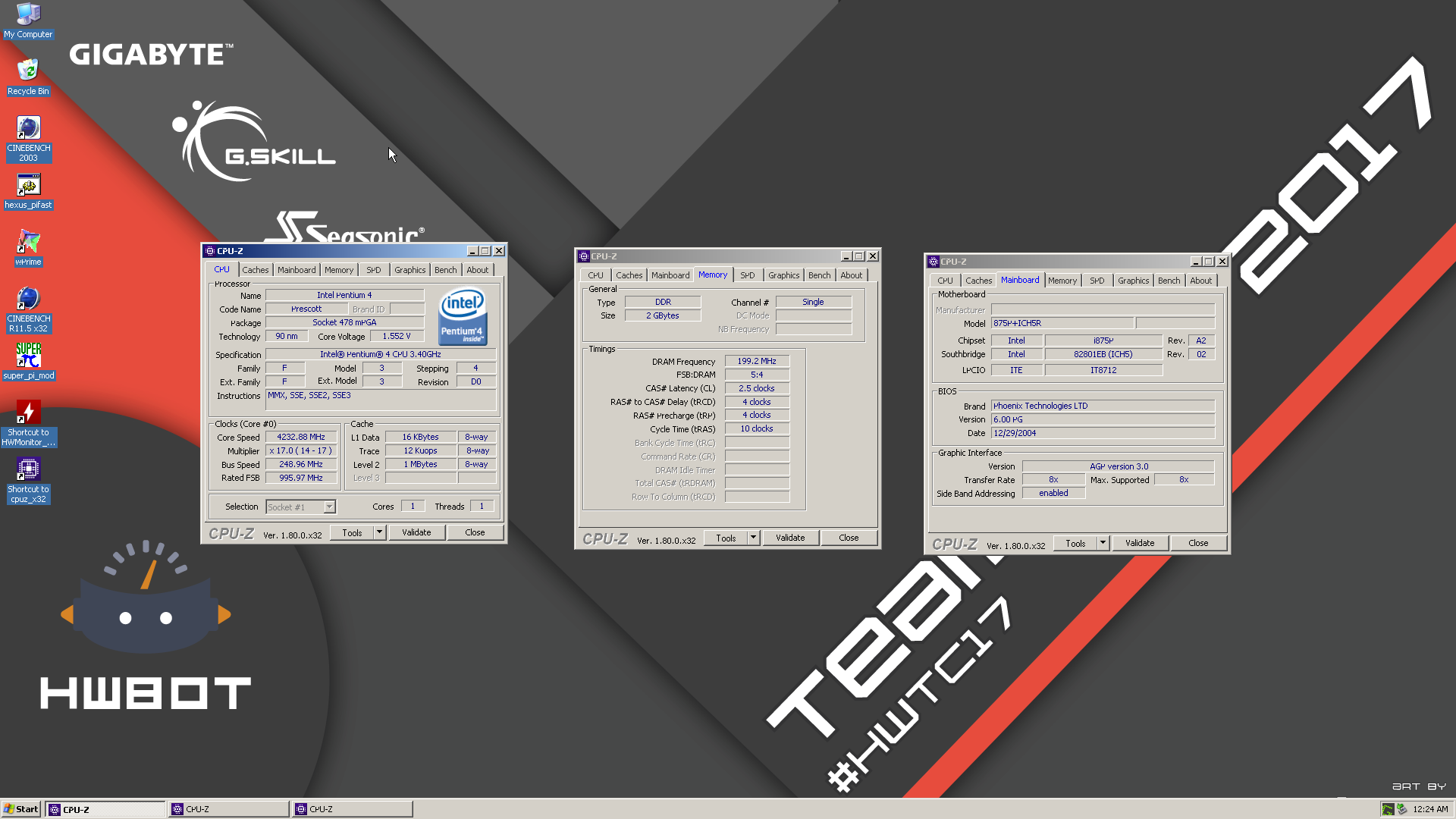This screenshot has height=819, width=1456.
Task: Open Graphics tab in left CPU-Z window
Action: (x=410, y=270)
